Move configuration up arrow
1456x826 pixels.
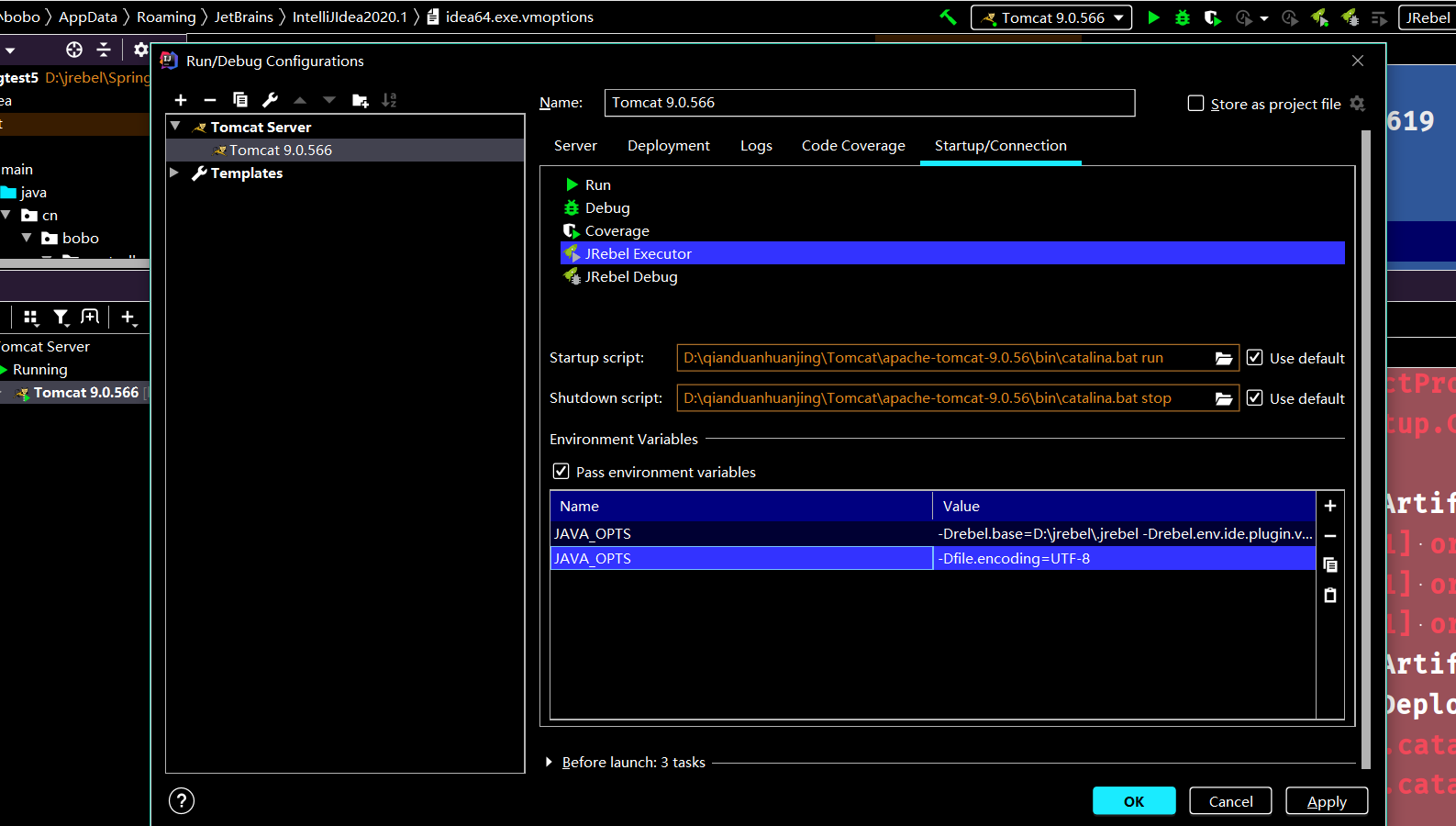tap(300, 100)
